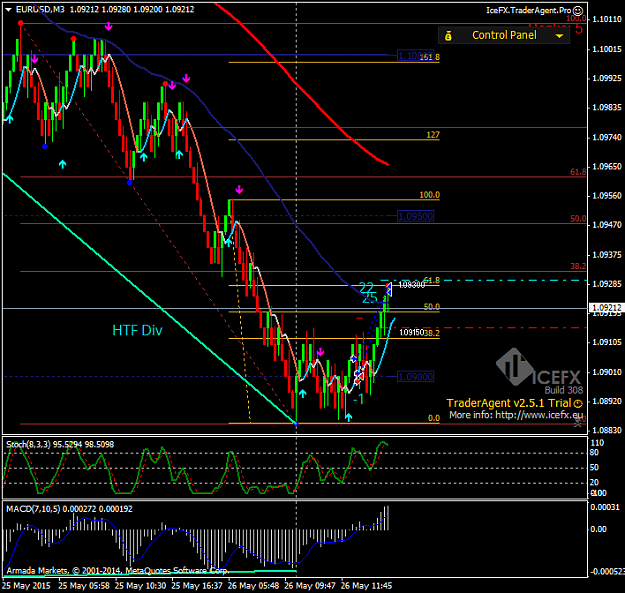625x593 pixels.
Task: Click the 1.09150 stop level label
Action: (411, 332)
